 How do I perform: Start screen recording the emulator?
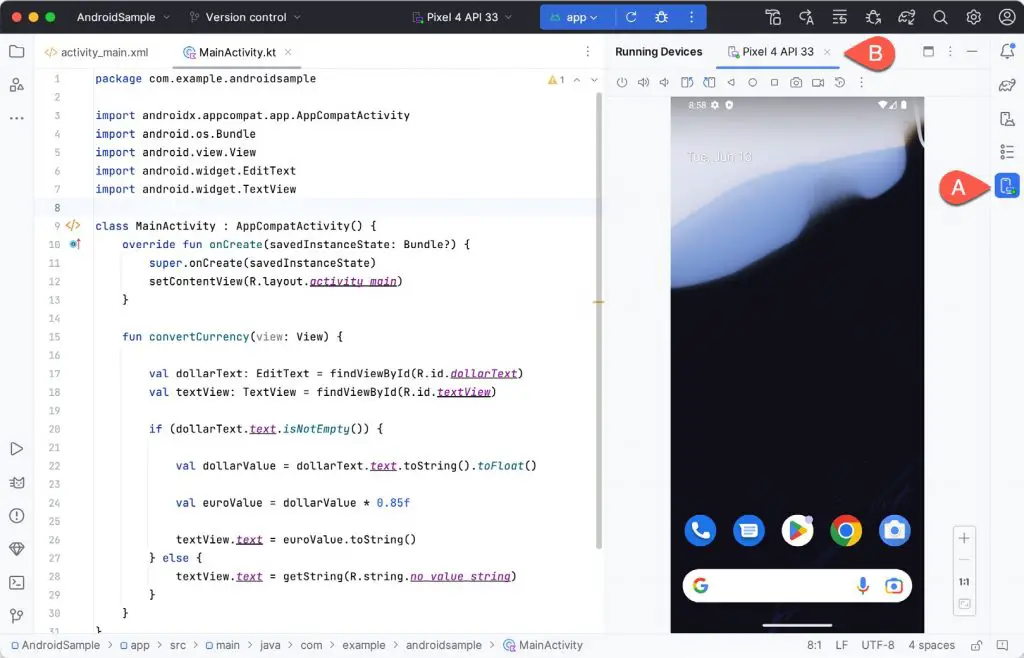coord(818,82)
